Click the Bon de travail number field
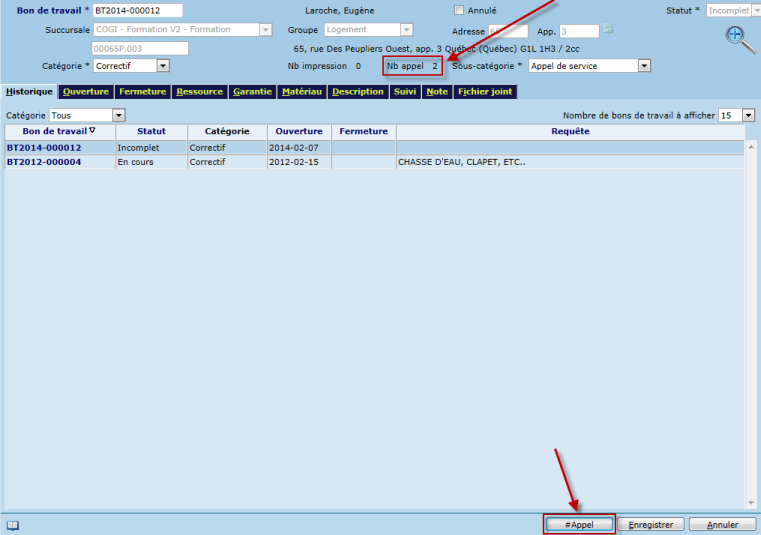 click(x=137, y=11)
